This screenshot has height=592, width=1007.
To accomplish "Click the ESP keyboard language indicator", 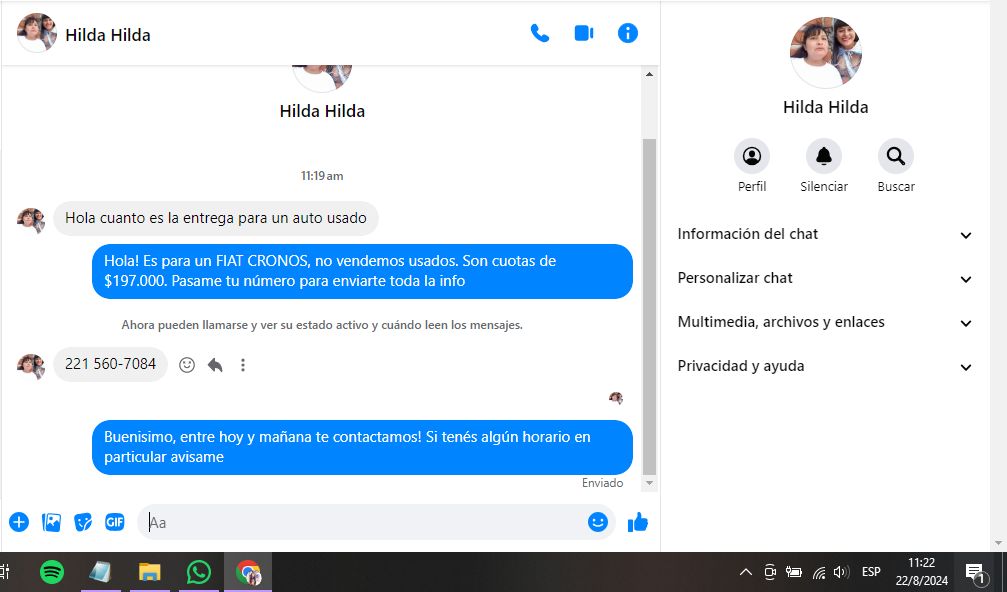I will click(x=871, y=571).
